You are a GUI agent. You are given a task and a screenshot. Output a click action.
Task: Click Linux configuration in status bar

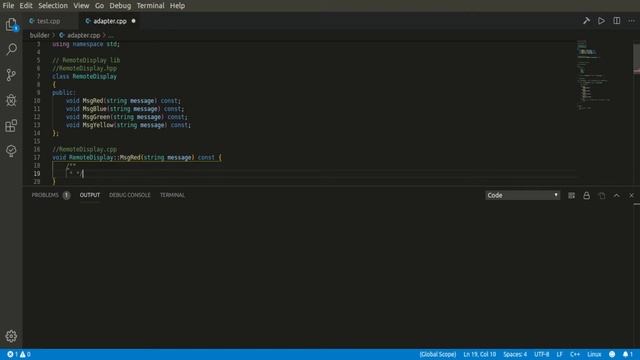[x=594, y=354]
